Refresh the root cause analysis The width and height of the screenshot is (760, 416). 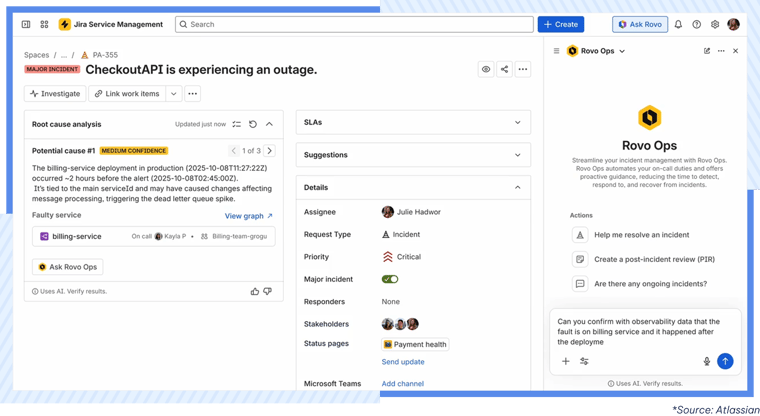pos(253,124)
